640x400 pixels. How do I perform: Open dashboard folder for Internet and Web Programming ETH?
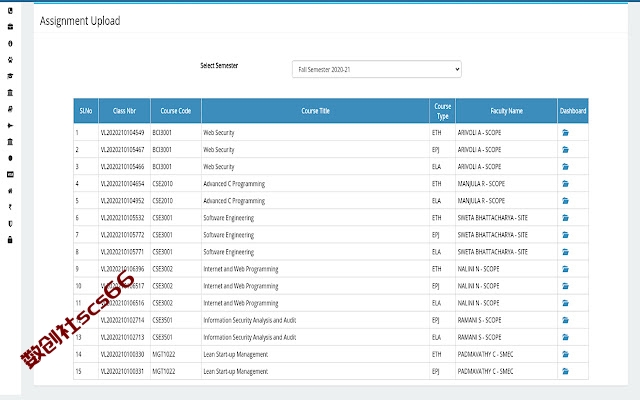(565, 269)
